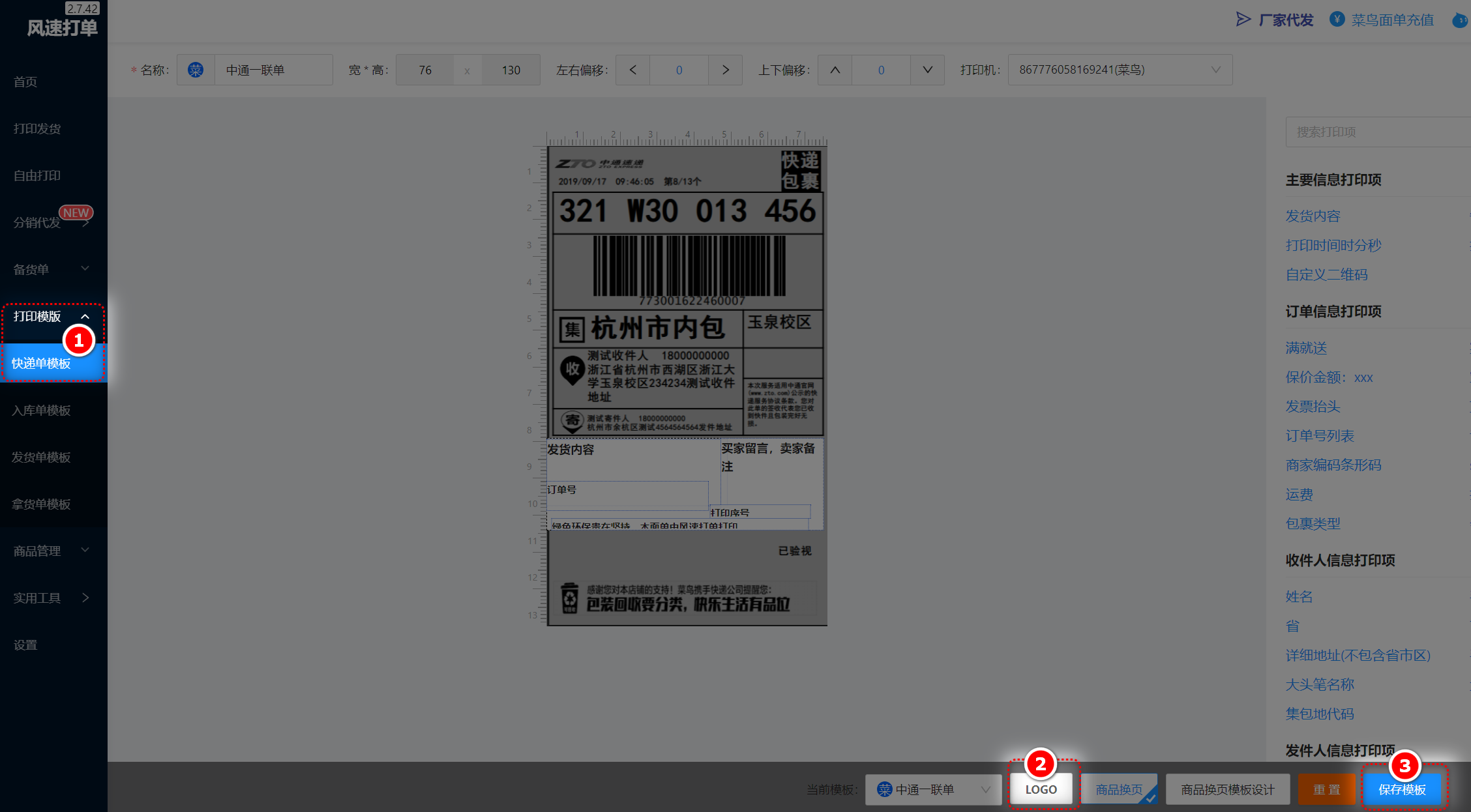Screen dimensions: 1471x812
Task: Add the 保价金额 print item
Action: 1329,377
